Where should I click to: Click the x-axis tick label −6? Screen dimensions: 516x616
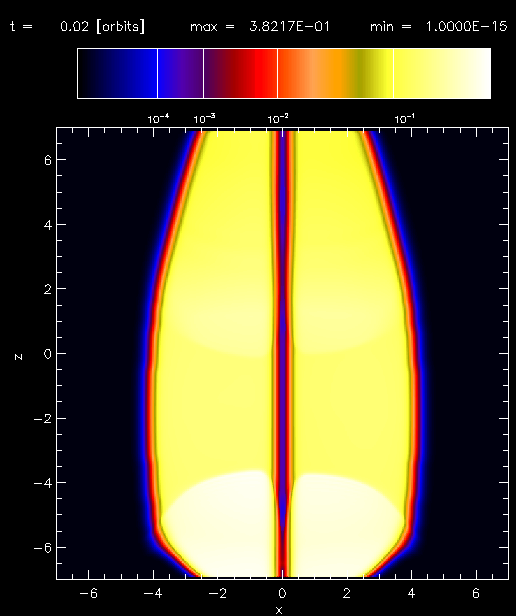point(88,593)
